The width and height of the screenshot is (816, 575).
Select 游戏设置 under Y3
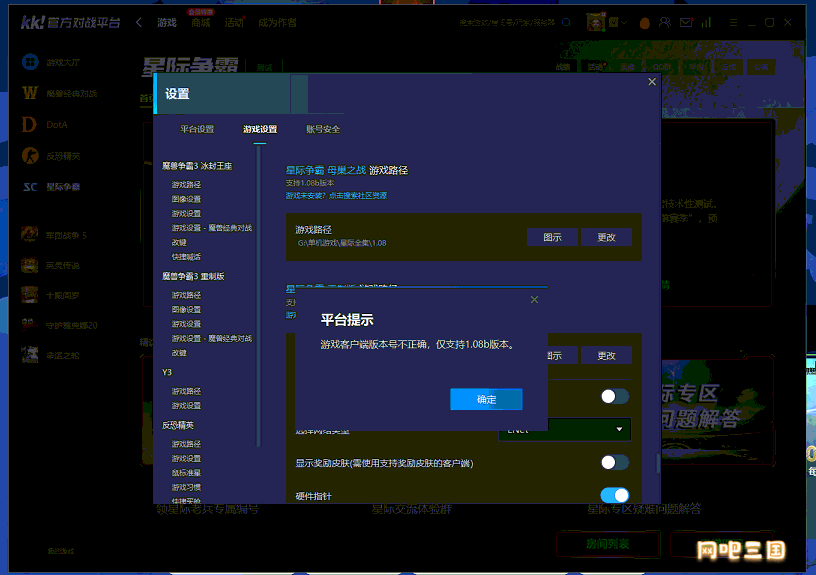tap(186, 406)
